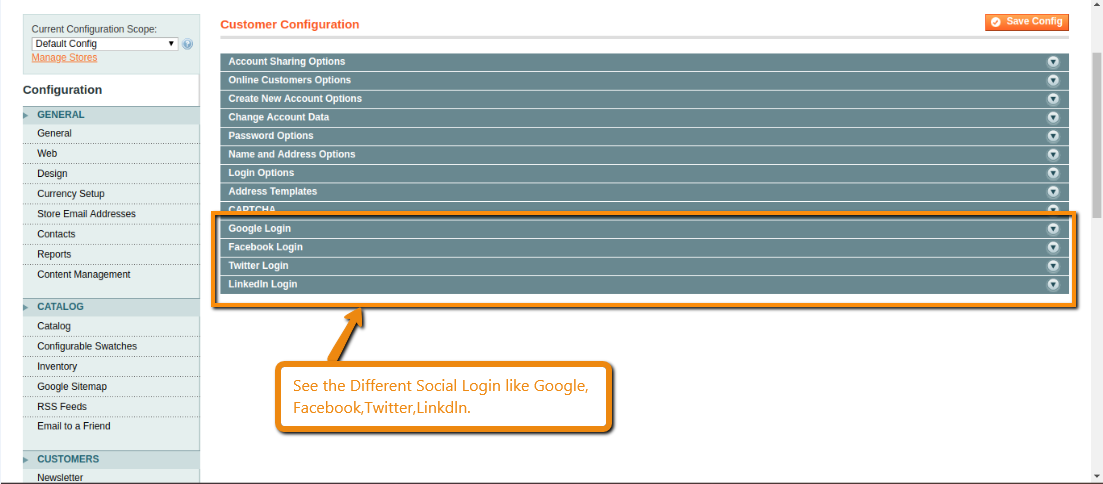Expand the Twitter Login section header
Image resolution: width=1103 pixels, height=484 pixels.
pos(644,266)
